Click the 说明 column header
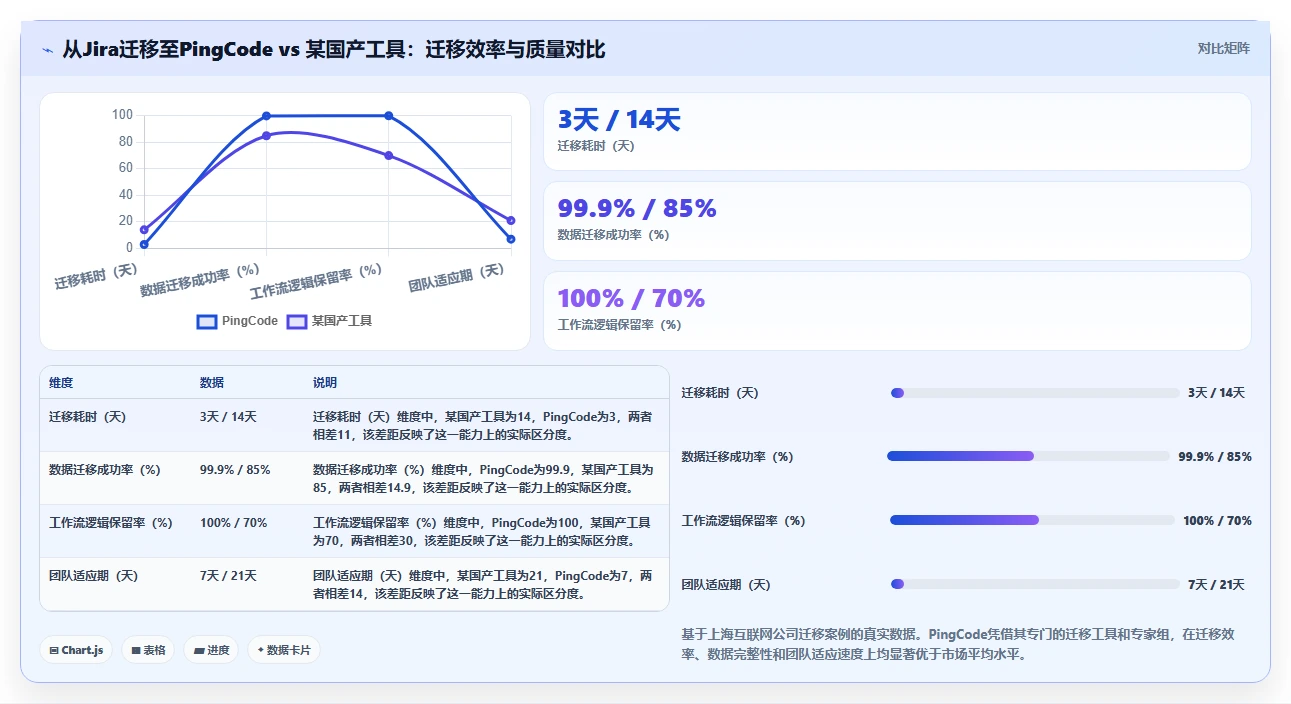1291x704 pixels. pos(325,383)
